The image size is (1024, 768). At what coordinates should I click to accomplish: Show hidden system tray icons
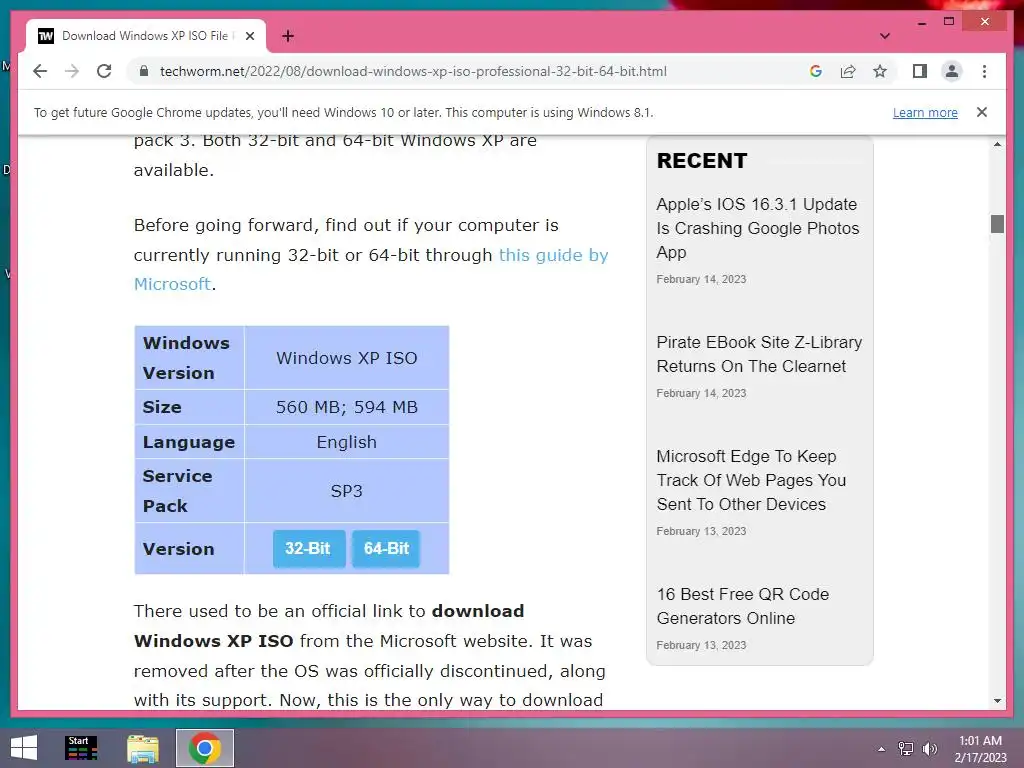pos(882,749)
